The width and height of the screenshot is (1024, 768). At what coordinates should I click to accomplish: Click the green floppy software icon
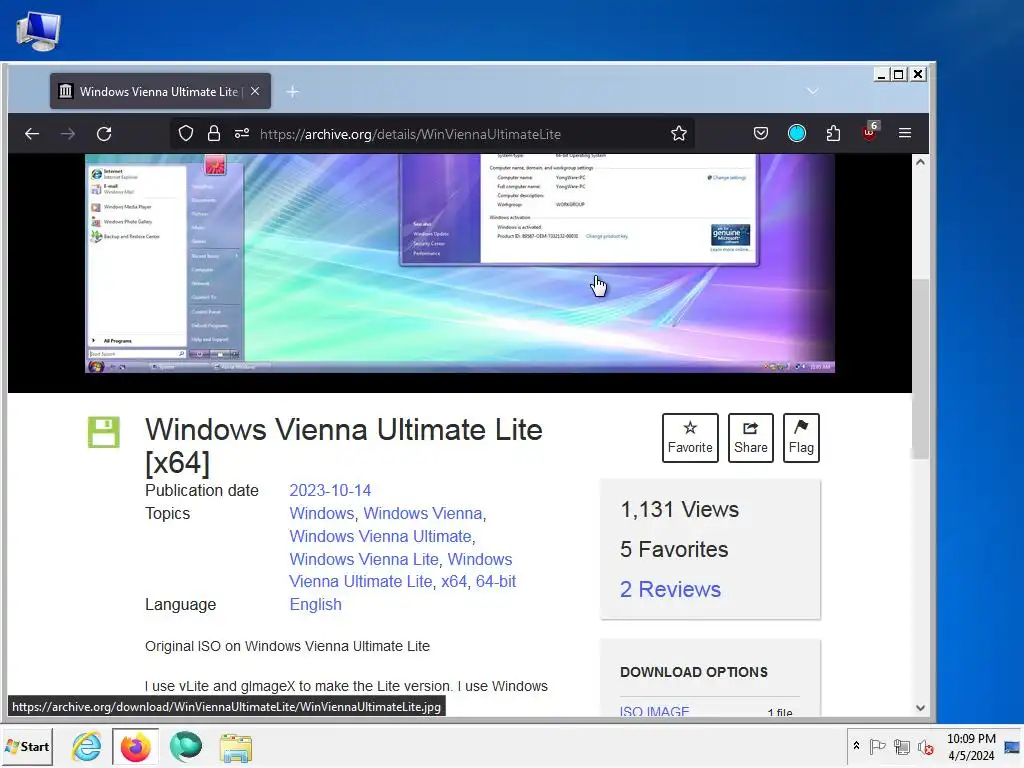pos(104,432)
